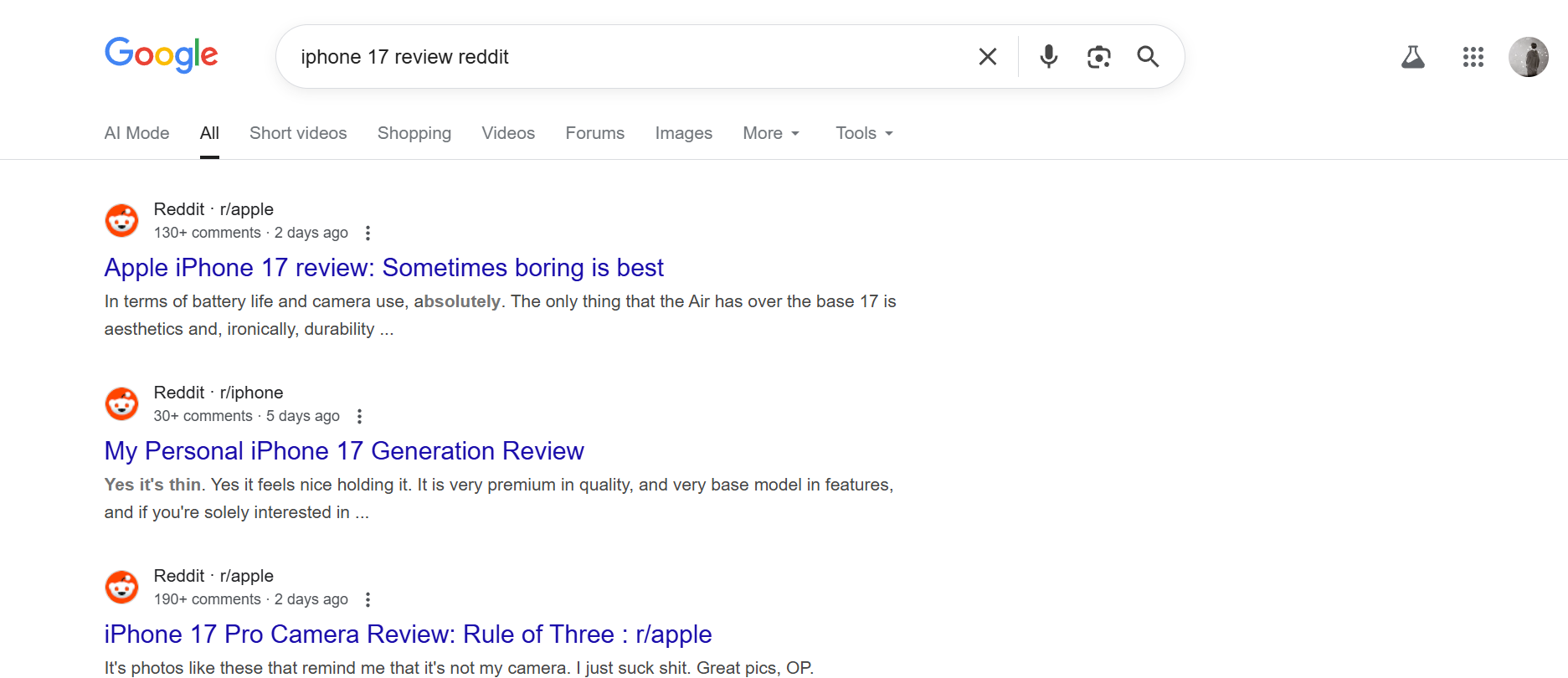Open Search Labs flask icon
The height and width of the screenshot is (678, 1568).
(1412, 57)
